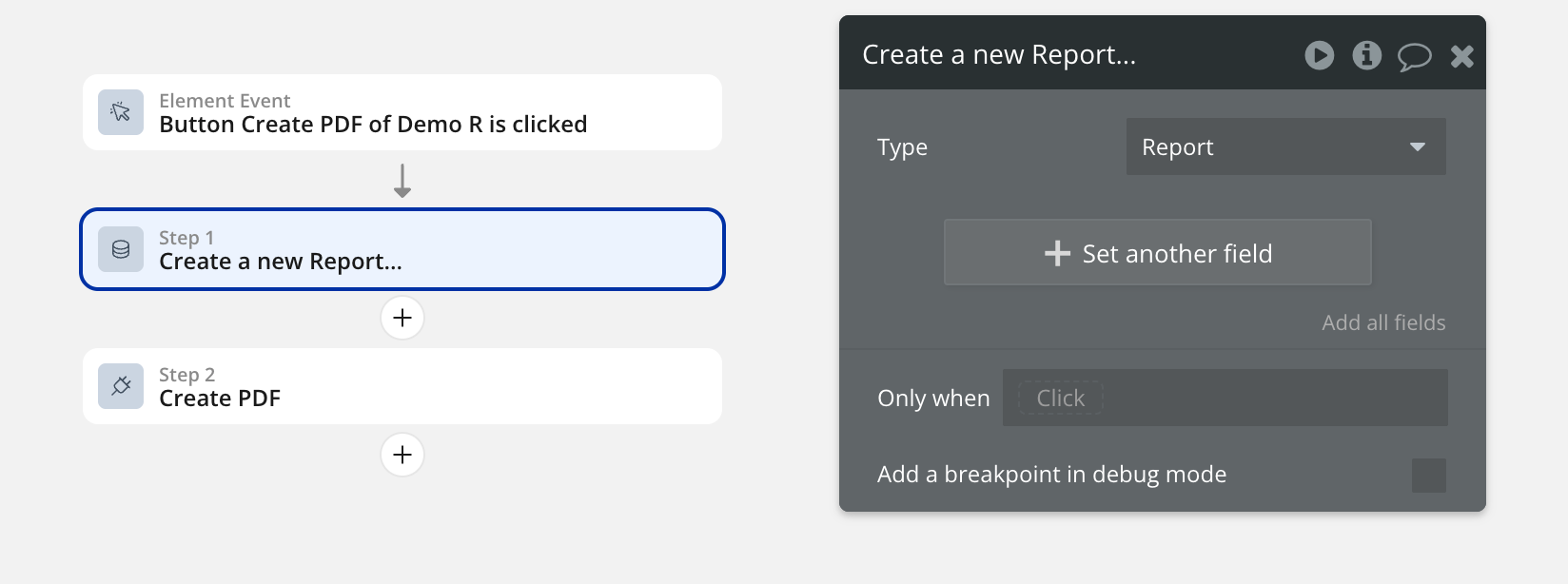This screenshot has width=1568, height=584.
Task: Click the Type dropdown arrow
Action: click(1417, 146)
